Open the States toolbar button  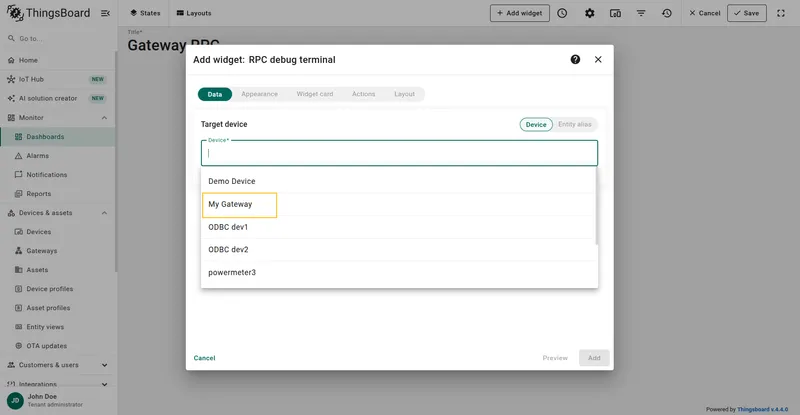145,13
